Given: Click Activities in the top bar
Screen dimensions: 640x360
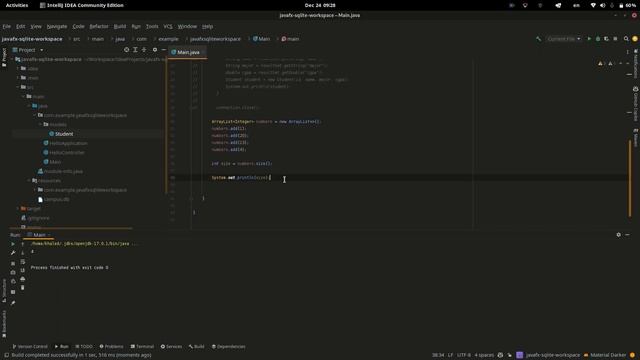Looking at the screenshot, I should coord(17,5).
